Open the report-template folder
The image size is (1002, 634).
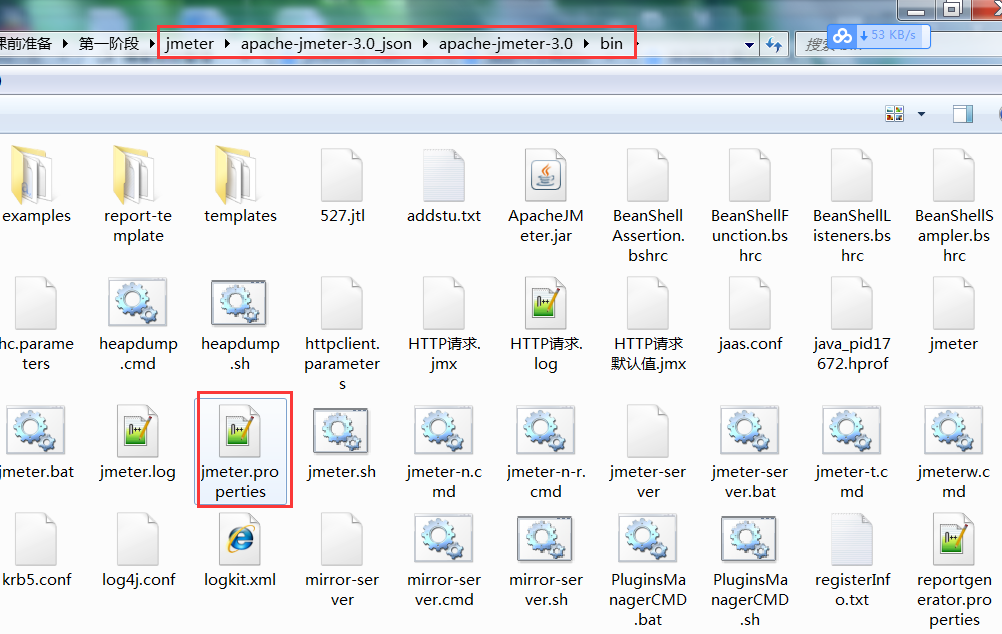coord(138,195)
